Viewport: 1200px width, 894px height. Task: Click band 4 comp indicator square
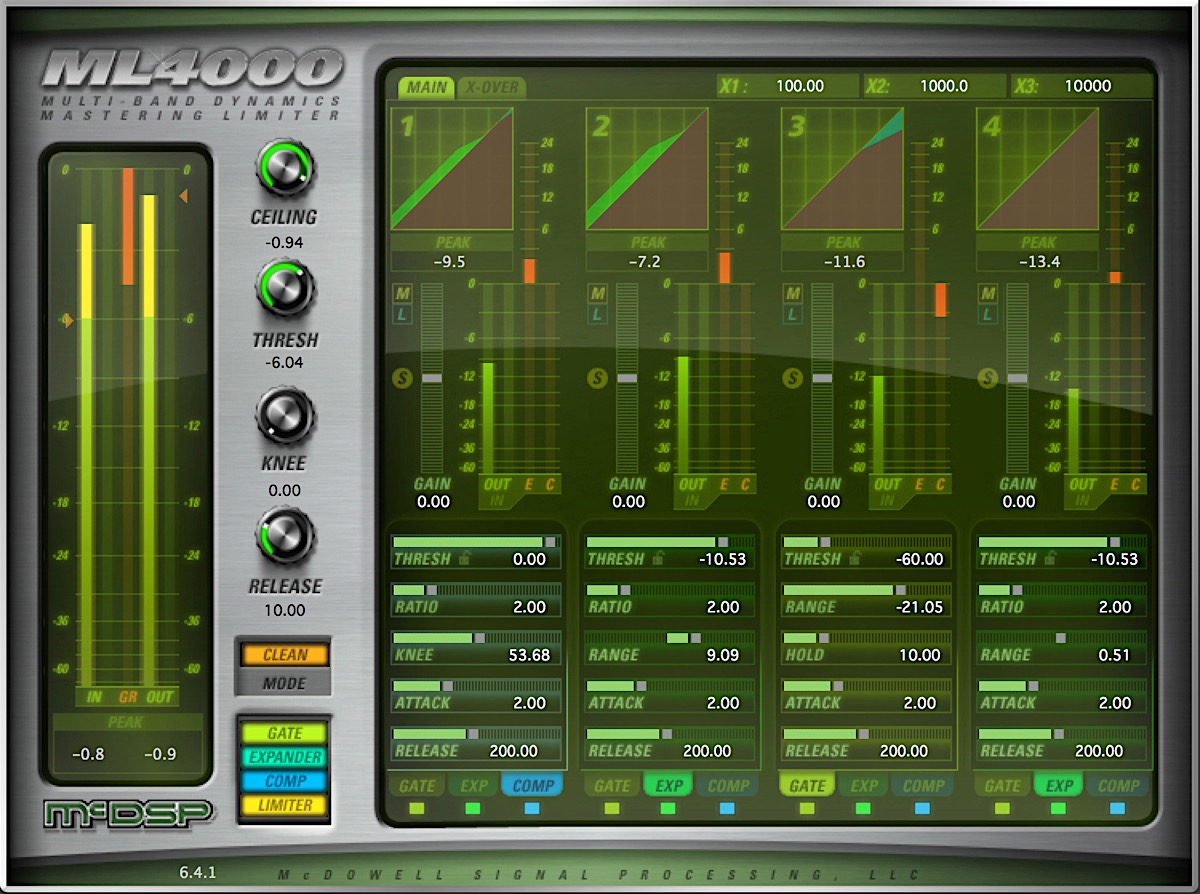[x=1118, y=808]
